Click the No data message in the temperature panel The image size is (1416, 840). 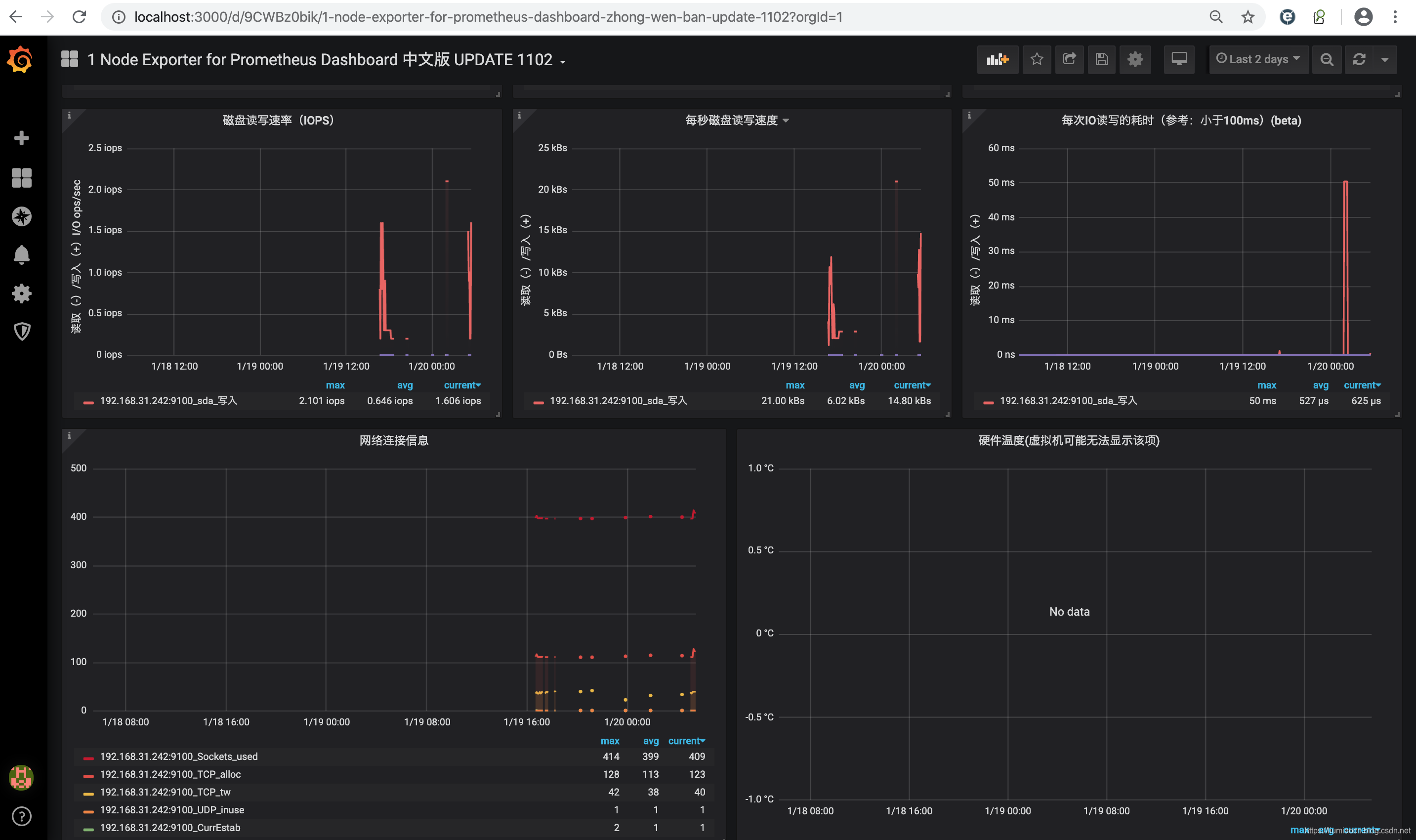click(1069, 612)
